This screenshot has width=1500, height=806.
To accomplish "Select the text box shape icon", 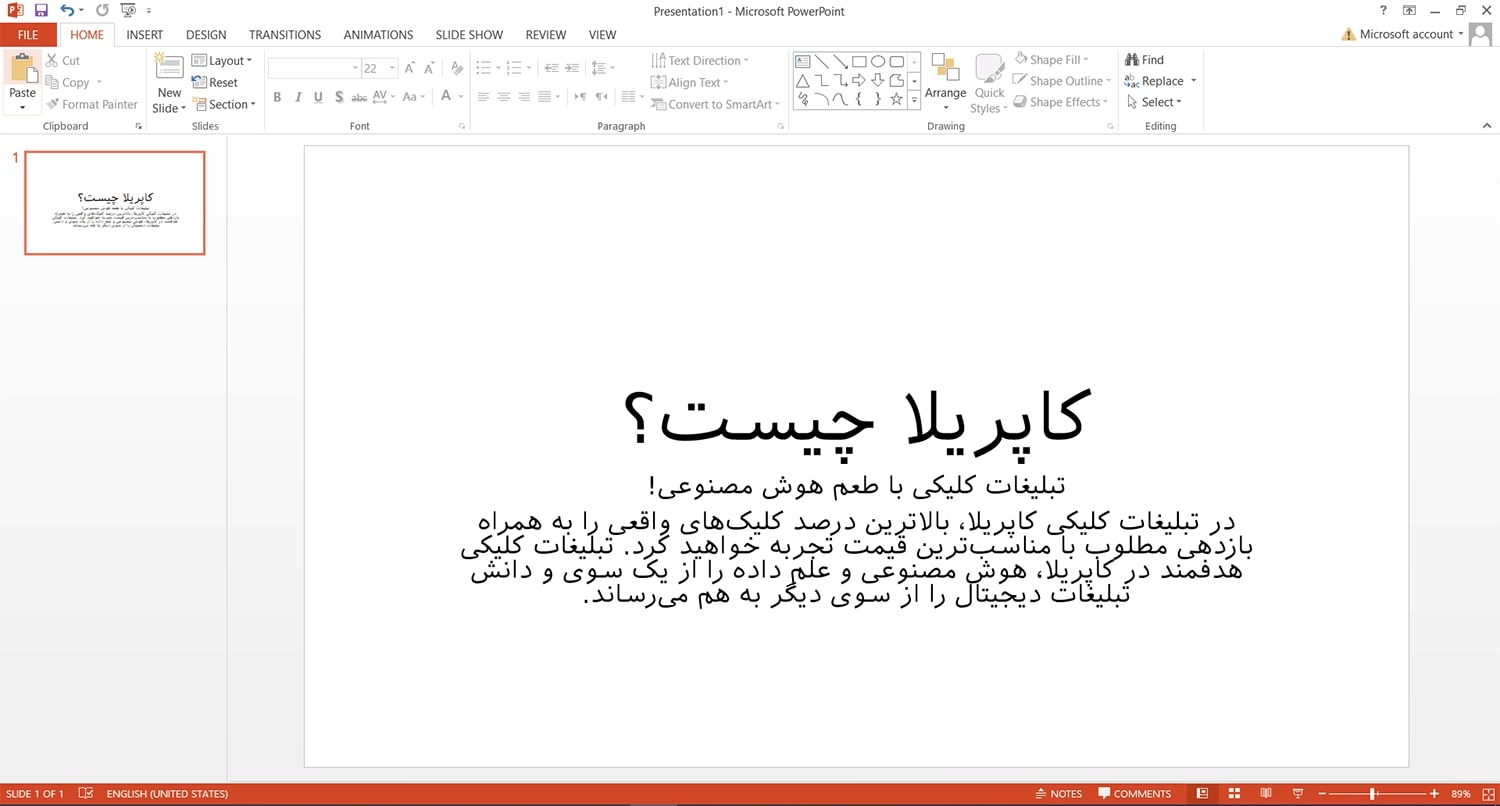I will 802,61.
